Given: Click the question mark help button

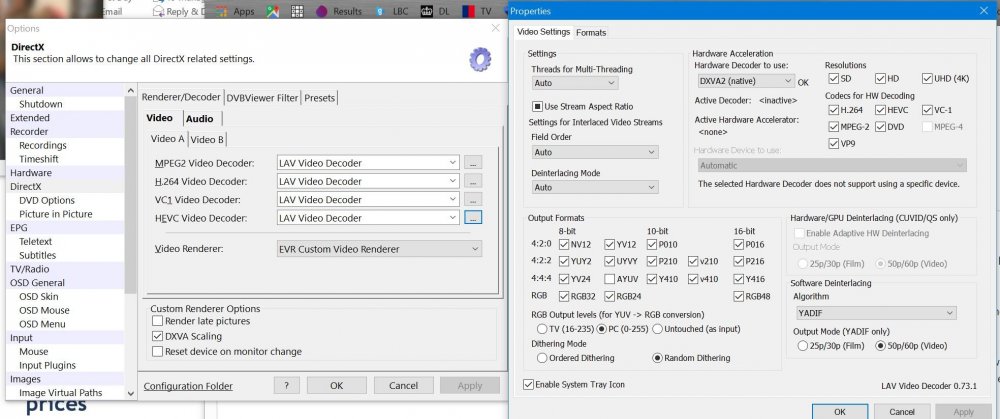Looking at the screenshot, I should click(287, 385).
